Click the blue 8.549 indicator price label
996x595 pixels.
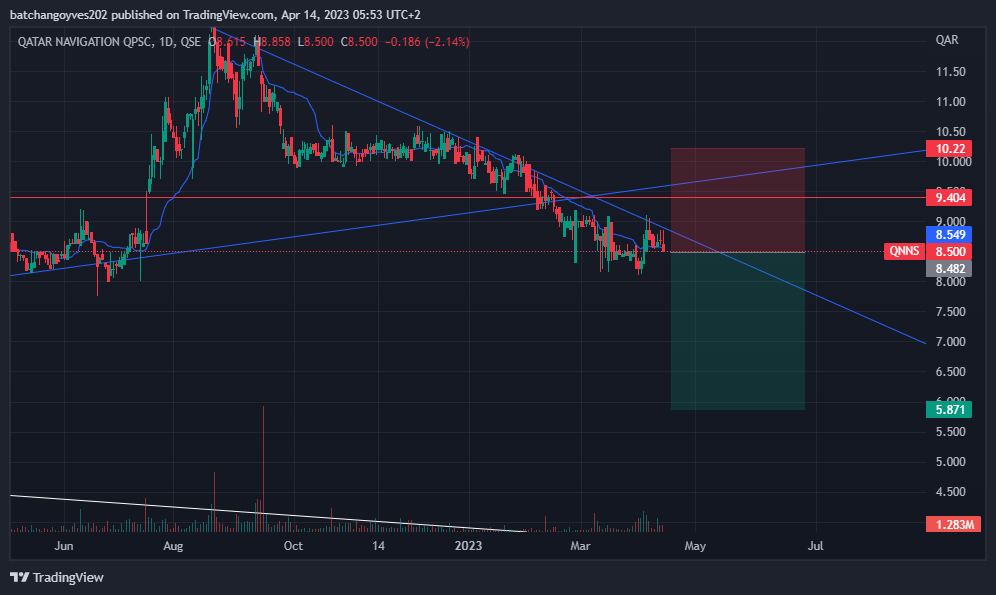click(949, 234)
